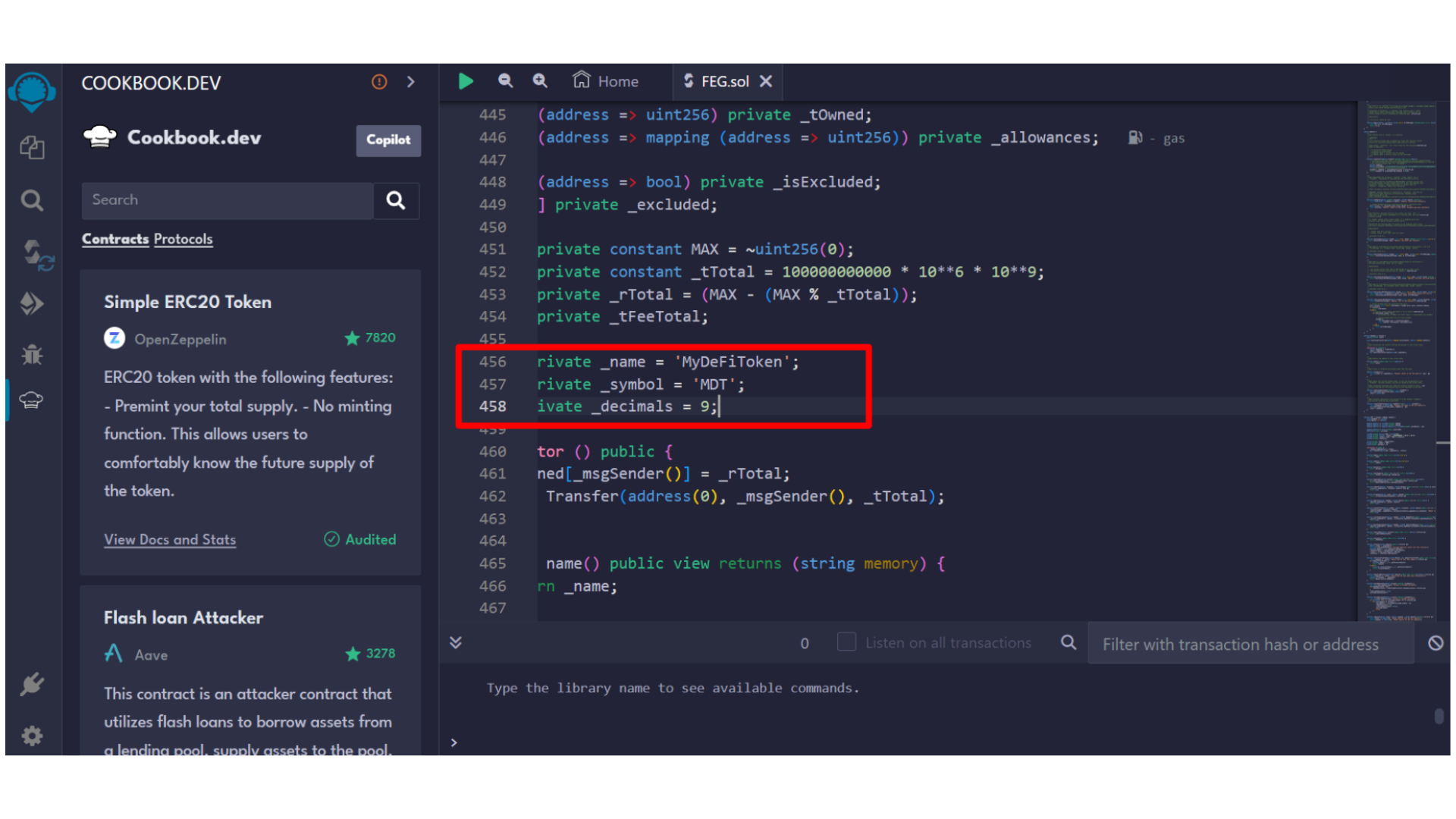Image resolution: width=1456 pixels, height=819 pixels.
Task: Open the Debugger bug sidebar icon
Action: coord(32,353)
